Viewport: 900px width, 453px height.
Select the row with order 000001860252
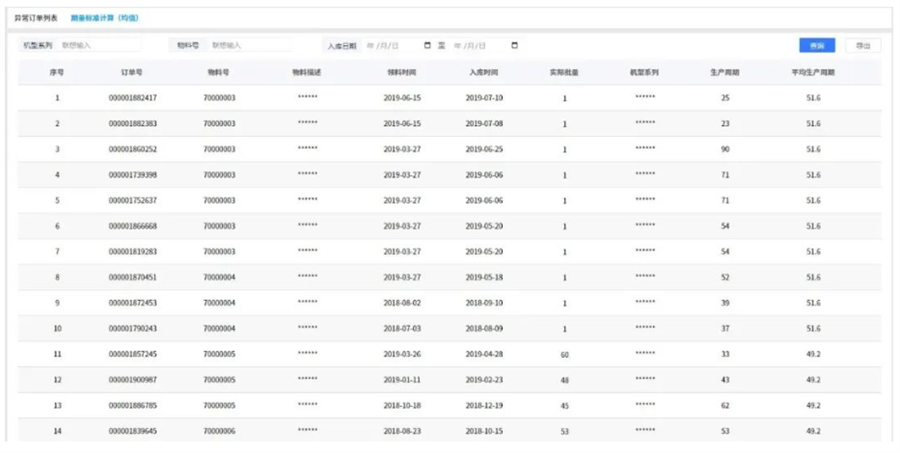coord(133,149)
